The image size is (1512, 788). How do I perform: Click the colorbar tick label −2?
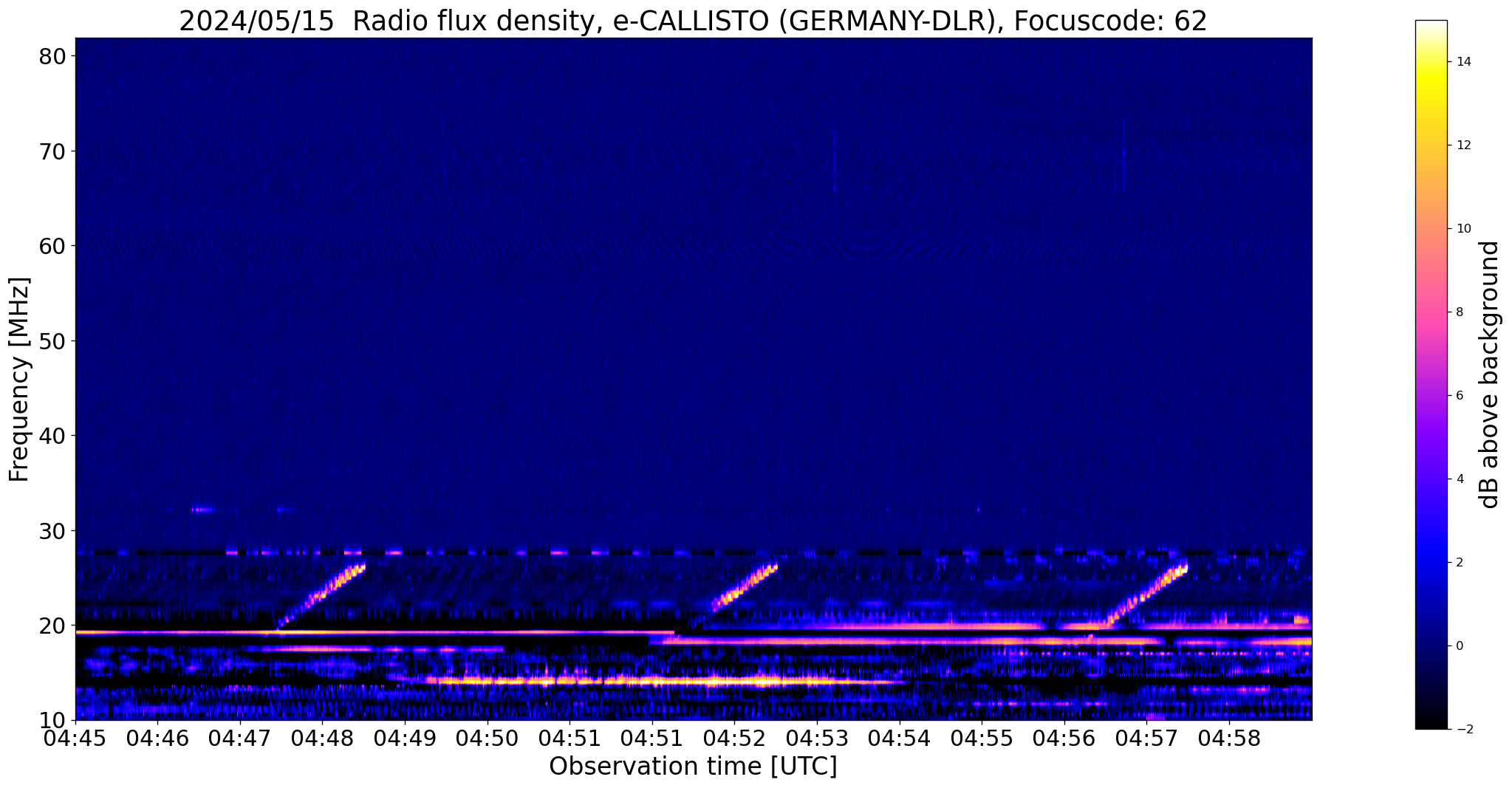tap(1463, 730)
